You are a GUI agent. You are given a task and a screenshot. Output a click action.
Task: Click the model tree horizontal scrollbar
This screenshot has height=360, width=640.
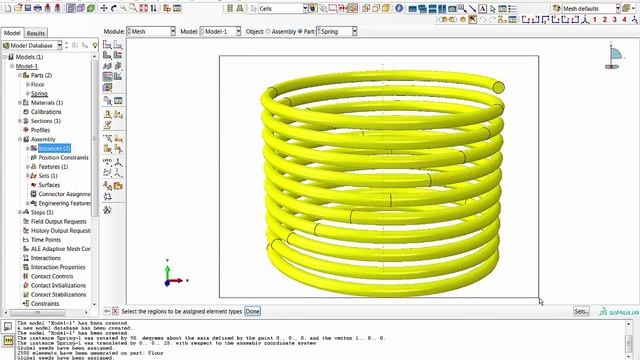point(38,313)
